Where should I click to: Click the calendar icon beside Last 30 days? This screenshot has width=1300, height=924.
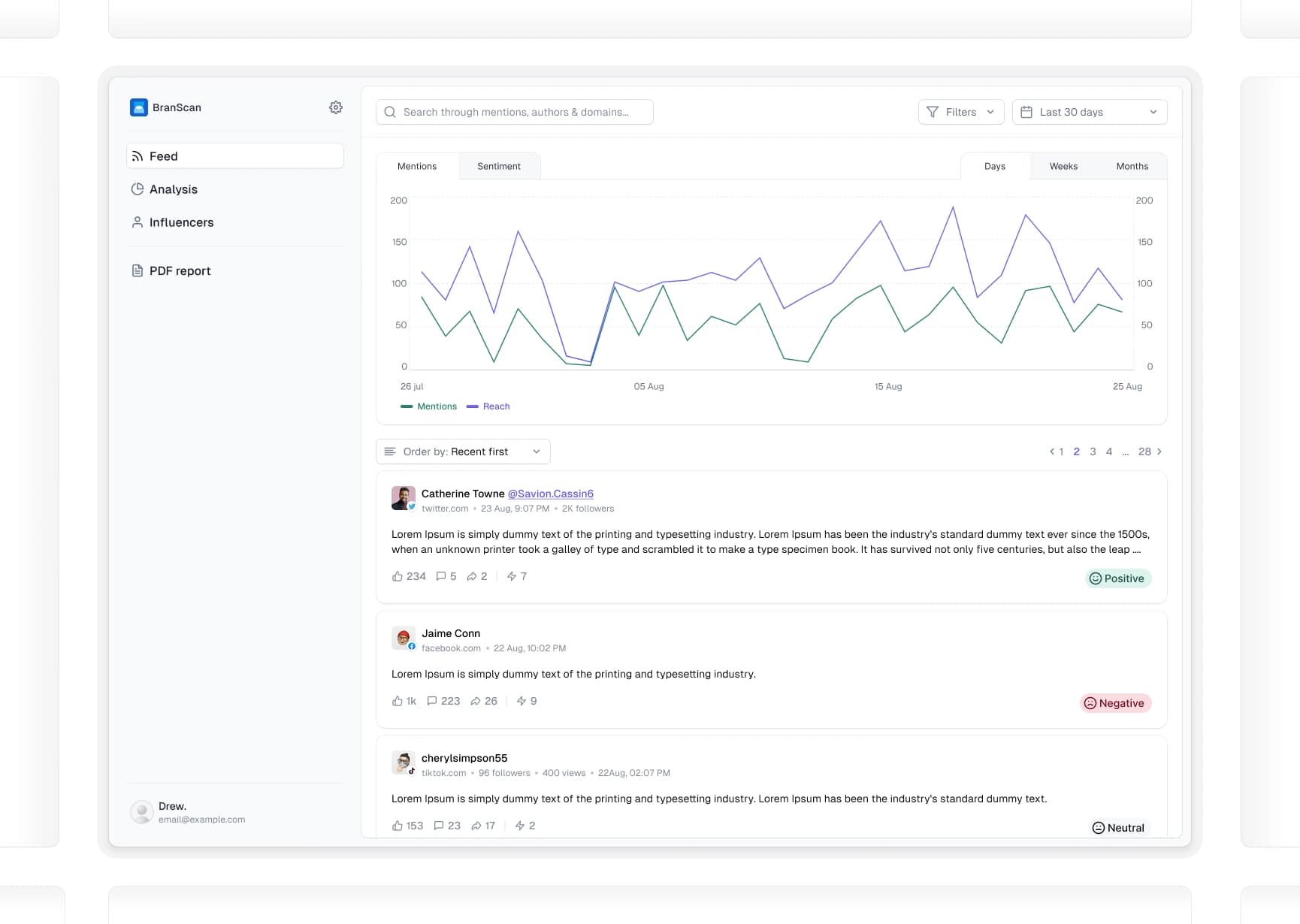tap(1026, 112)
